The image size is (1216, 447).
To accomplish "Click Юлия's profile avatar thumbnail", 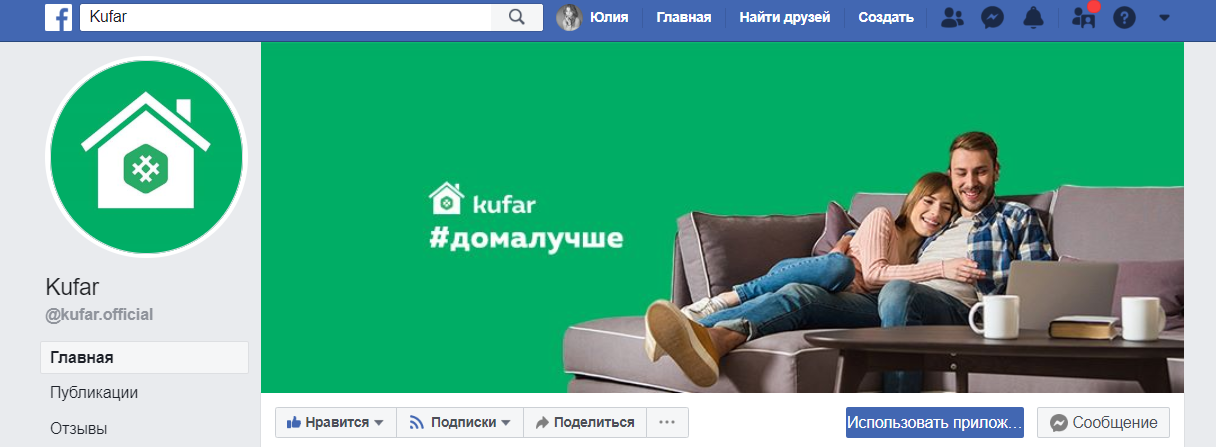I will click(x=569, y=17).
